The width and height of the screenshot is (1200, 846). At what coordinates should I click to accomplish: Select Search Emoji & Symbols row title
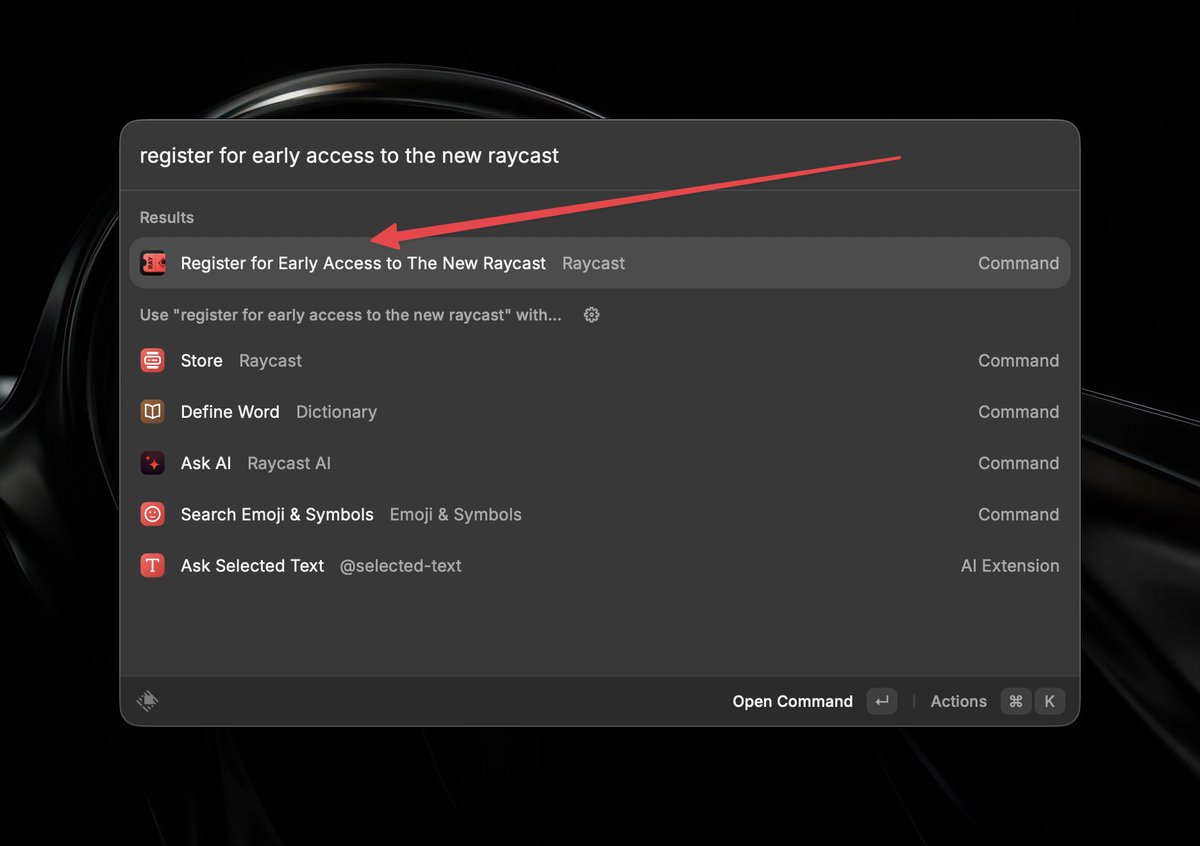point(277,514)
